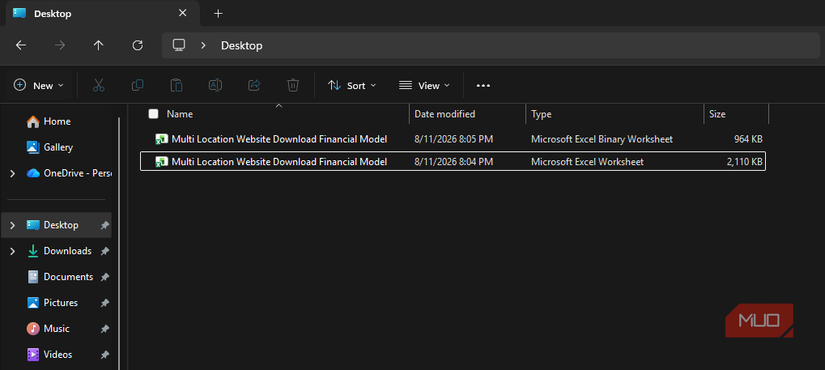Click the Back navigation arrow
The image size is (825, 370).
click(21, 45)
